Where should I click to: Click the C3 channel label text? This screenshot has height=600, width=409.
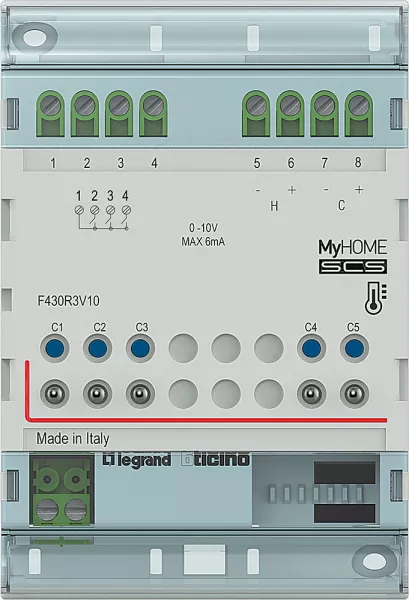(x=142, y=328)
